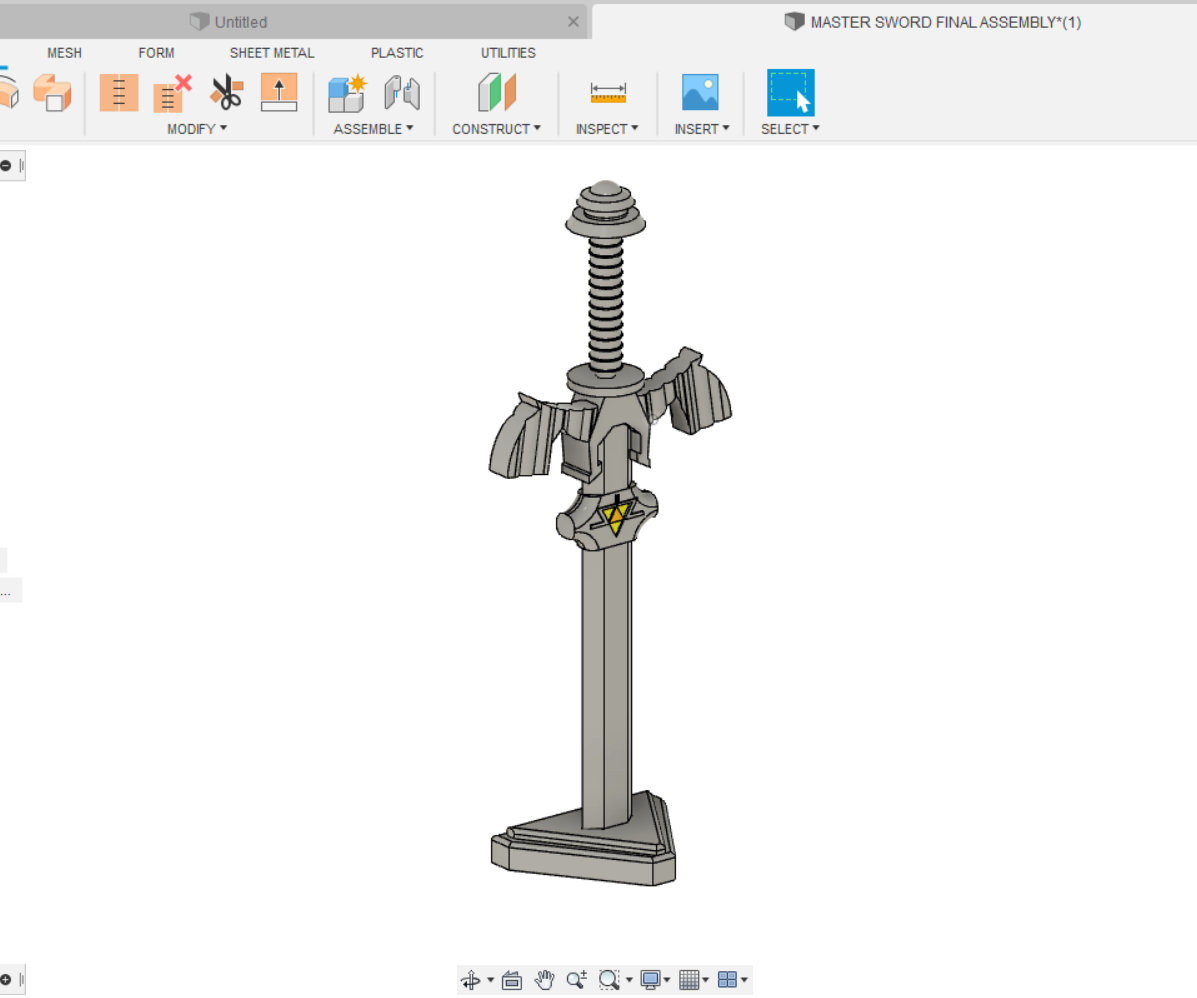Viewport: 1197px width, 998px height.
Task: Expand the INSPECT dropdown
Action: click(x=607, y=129)
